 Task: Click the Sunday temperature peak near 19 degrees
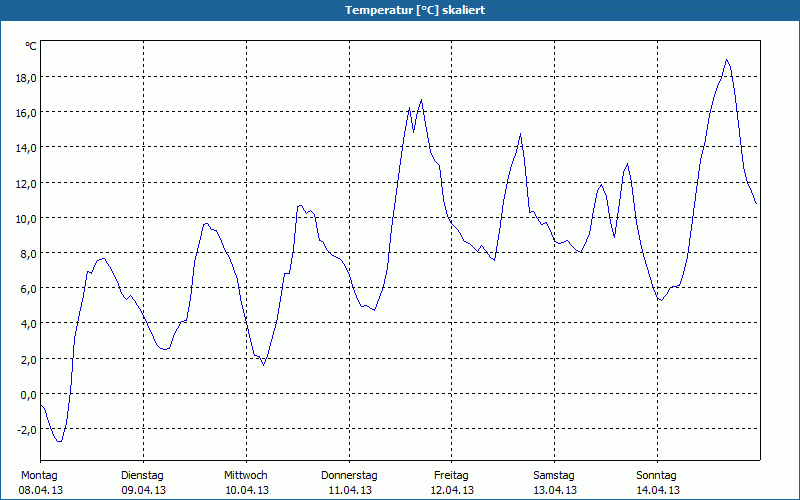point(727,60)
